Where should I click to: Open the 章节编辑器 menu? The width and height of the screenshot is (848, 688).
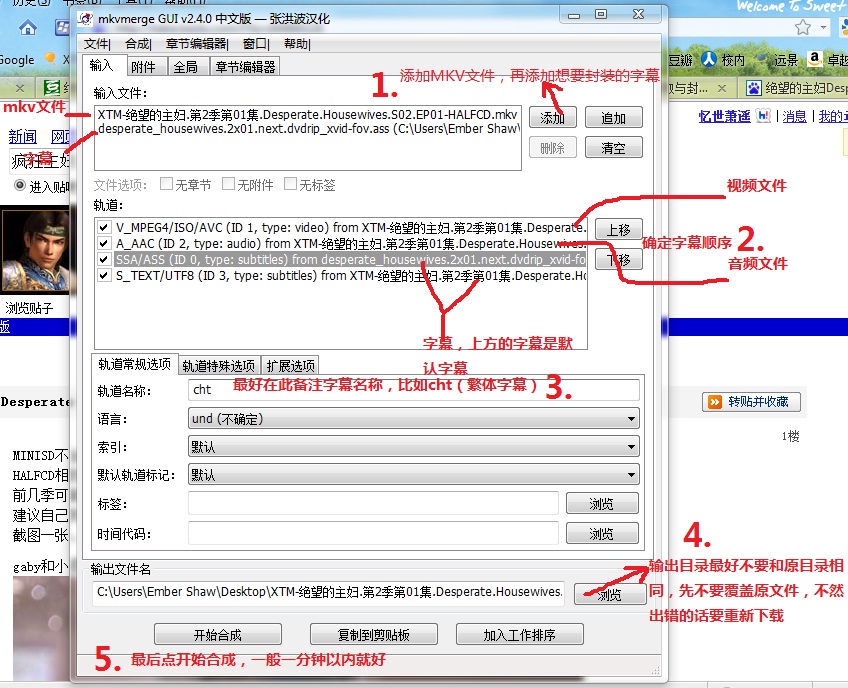point(197,44)
